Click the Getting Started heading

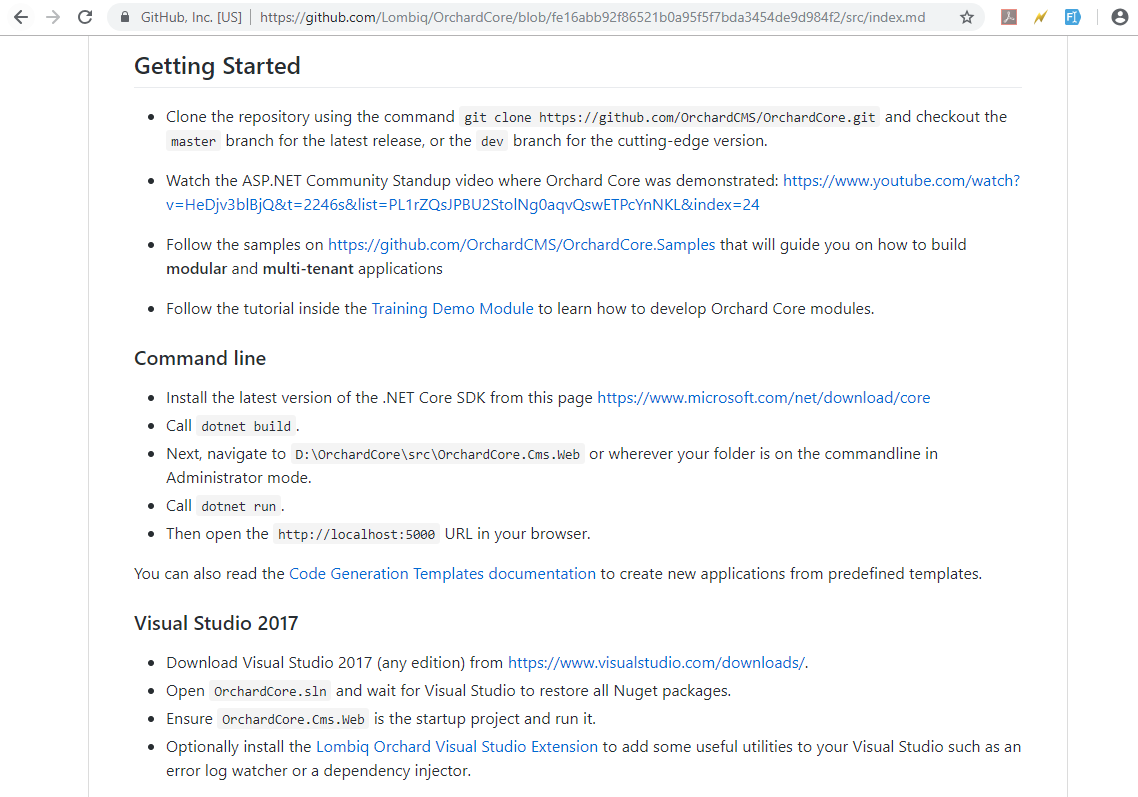click(217, 66)
